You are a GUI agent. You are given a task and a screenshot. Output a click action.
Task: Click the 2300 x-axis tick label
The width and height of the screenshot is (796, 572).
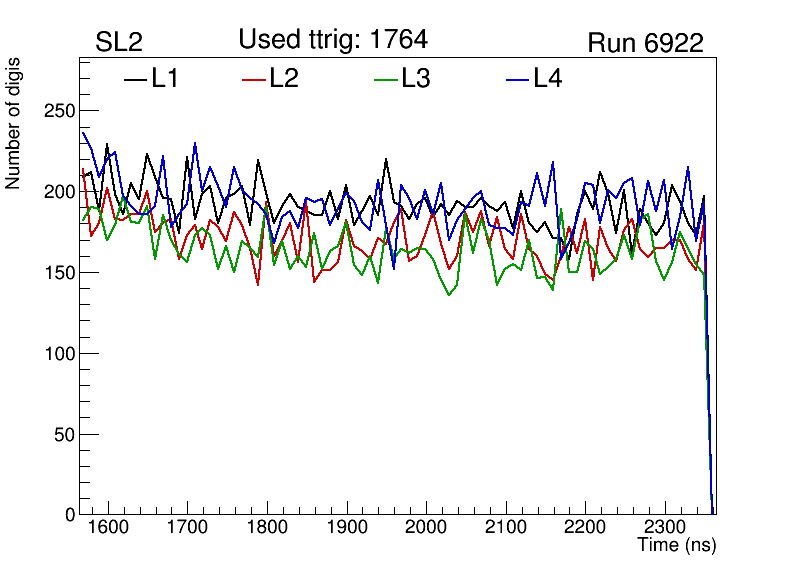coord(665,528)
